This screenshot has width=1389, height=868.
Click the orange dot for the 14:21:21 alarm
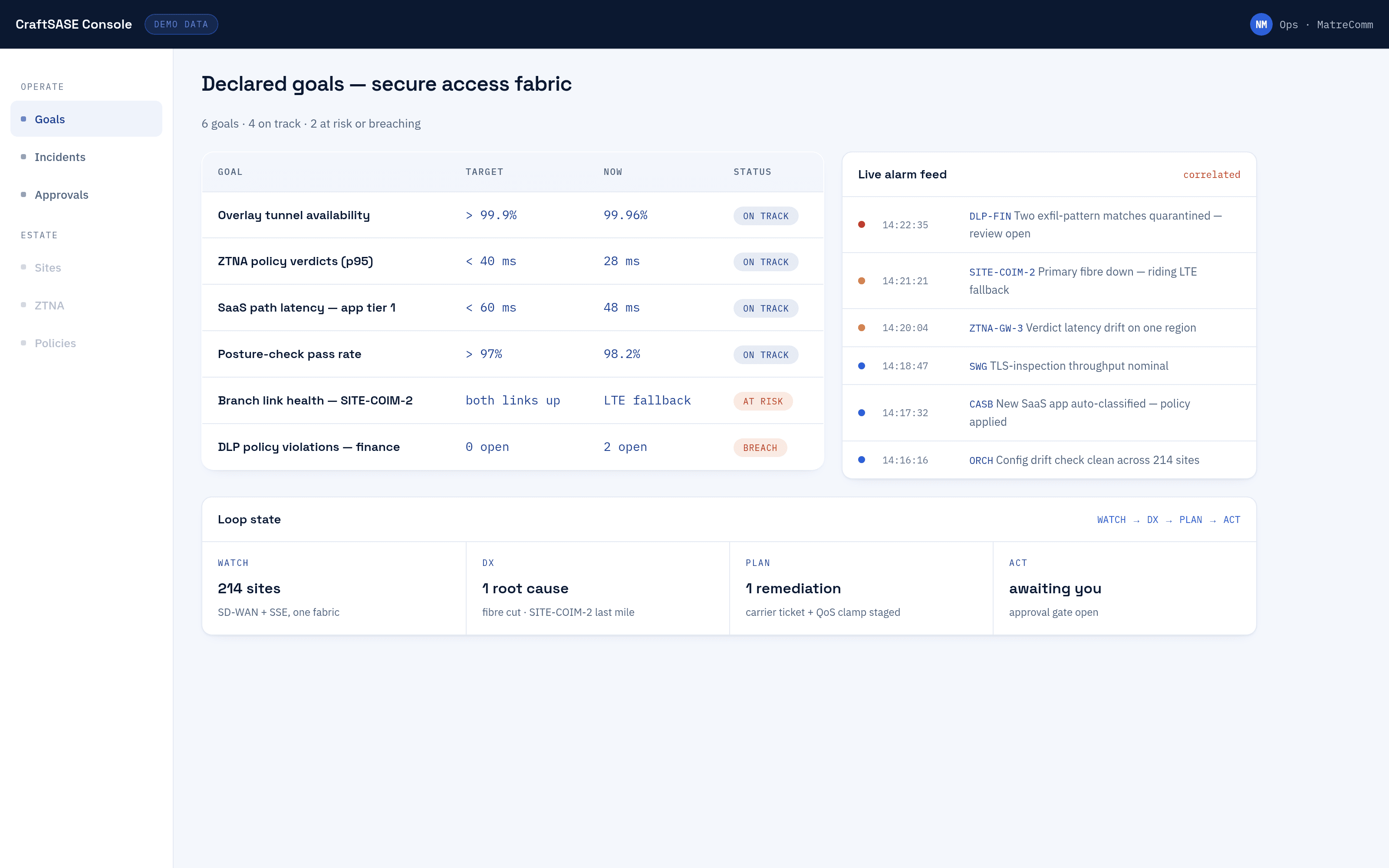coord(862,281)
